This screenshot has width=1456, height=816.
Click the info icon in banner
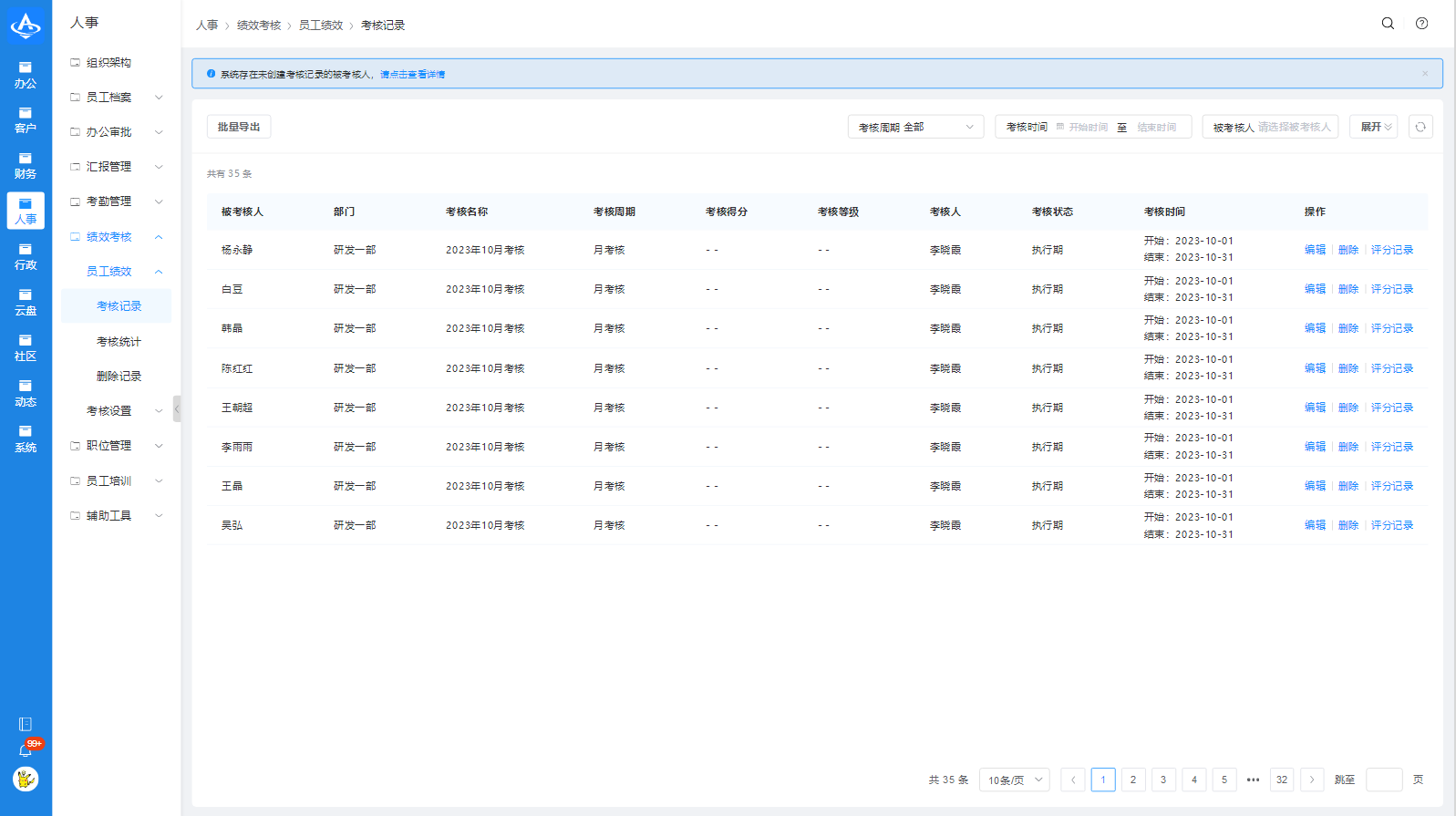tap(211, 74)
